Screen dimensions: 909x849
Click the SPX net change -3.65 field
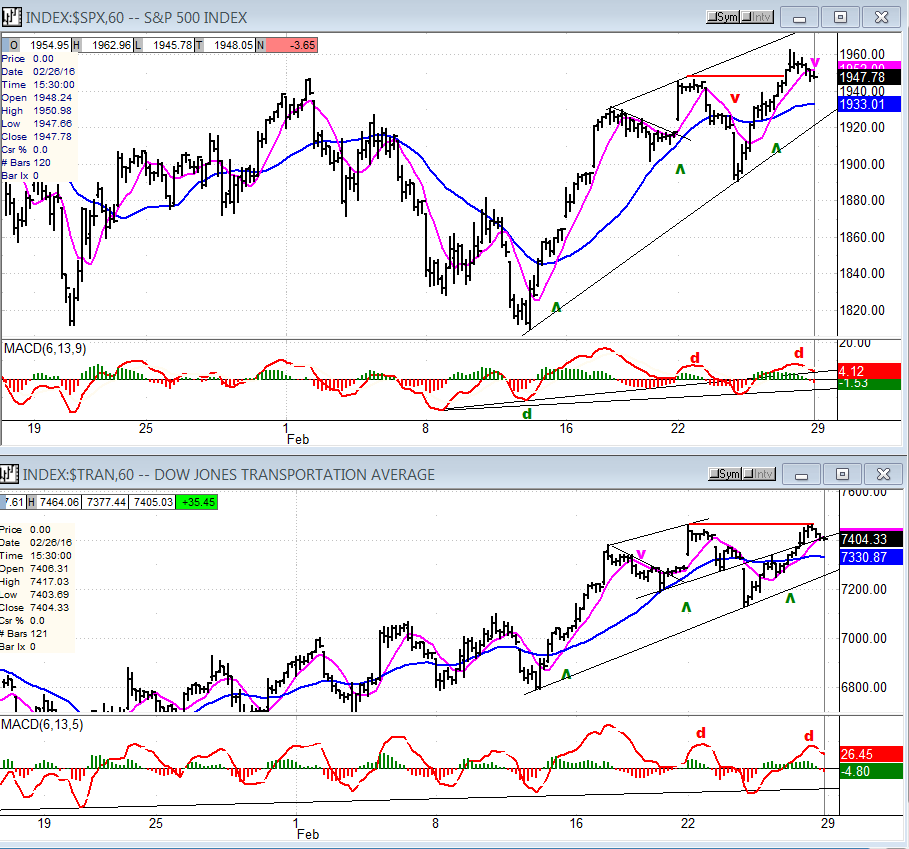pos(292,45)
